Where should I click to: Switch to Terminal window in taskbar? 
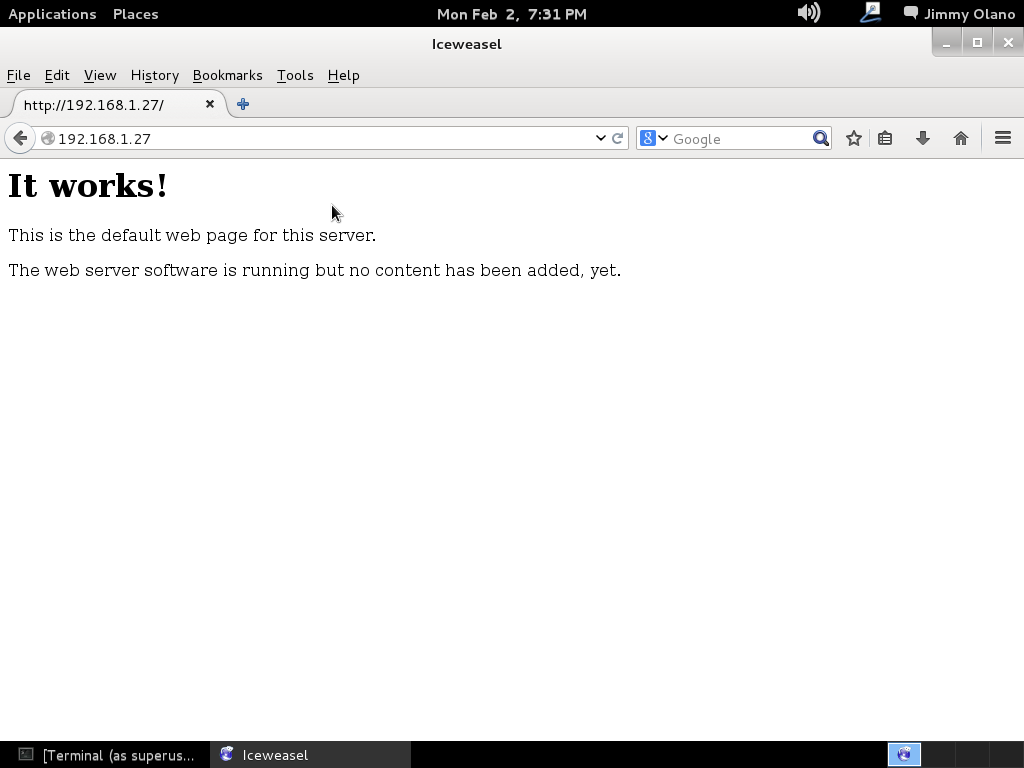click(106, 755)
